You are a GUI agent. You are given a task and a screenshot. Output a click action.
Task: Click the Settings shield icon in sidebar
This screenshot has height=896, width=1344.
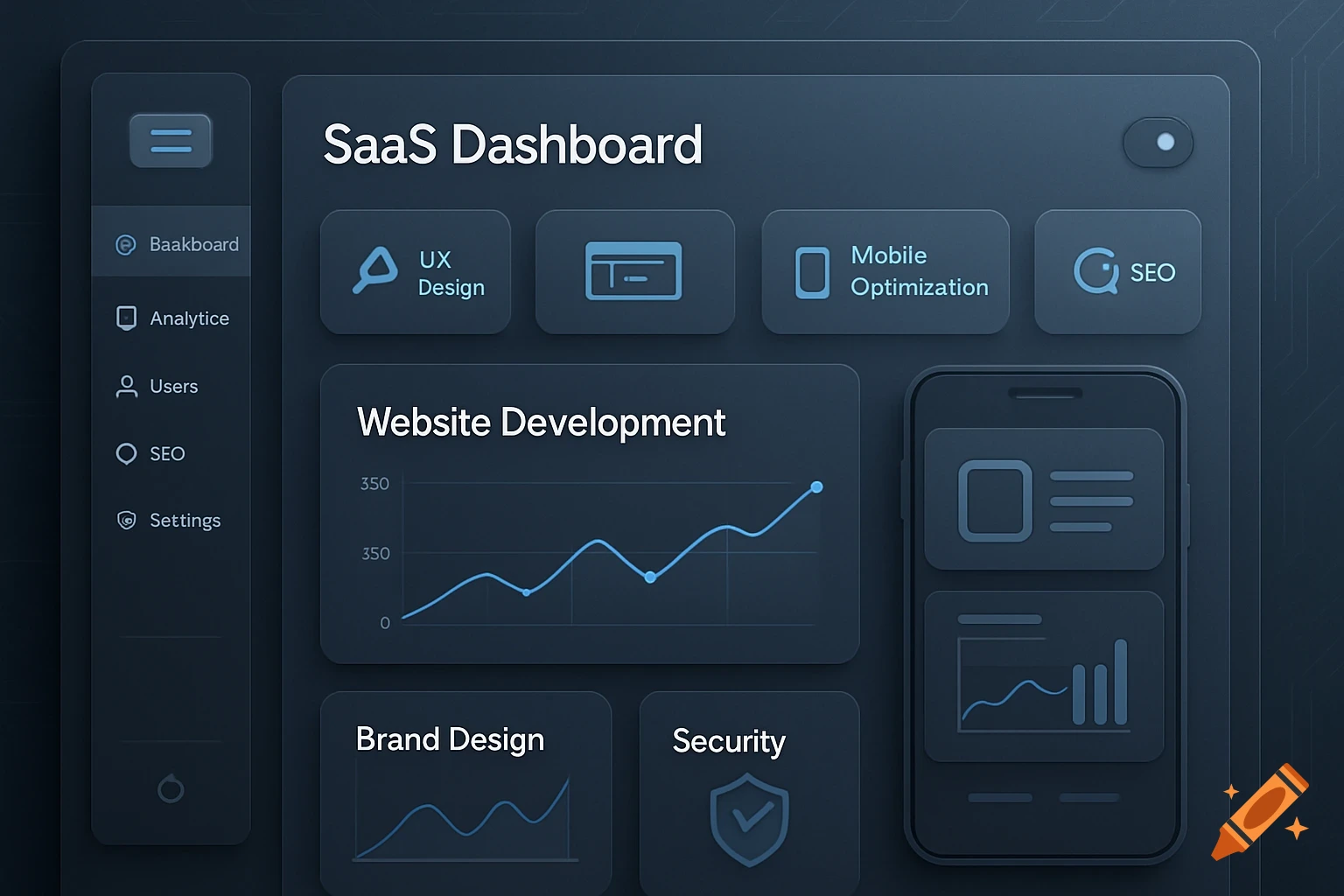(125, 520)
